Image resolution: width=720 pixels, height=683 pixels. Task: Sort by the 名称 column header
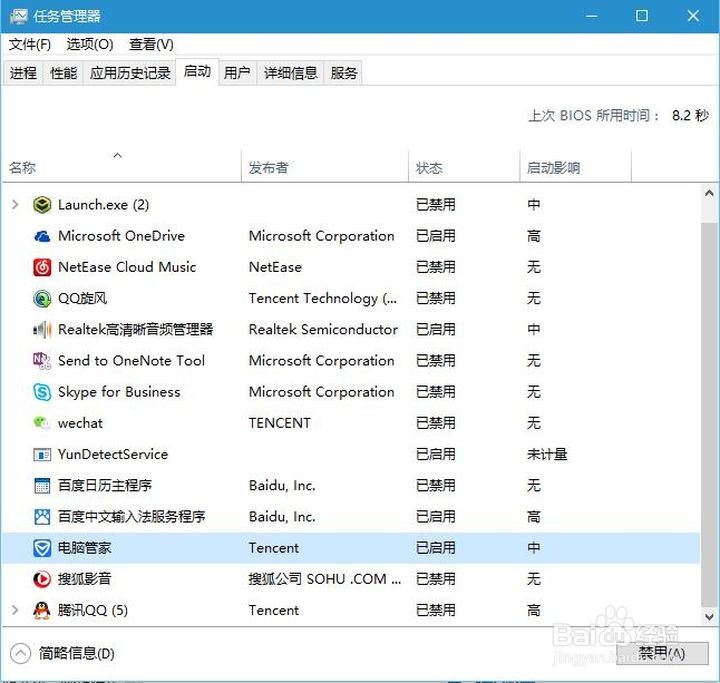pos(121,167)
